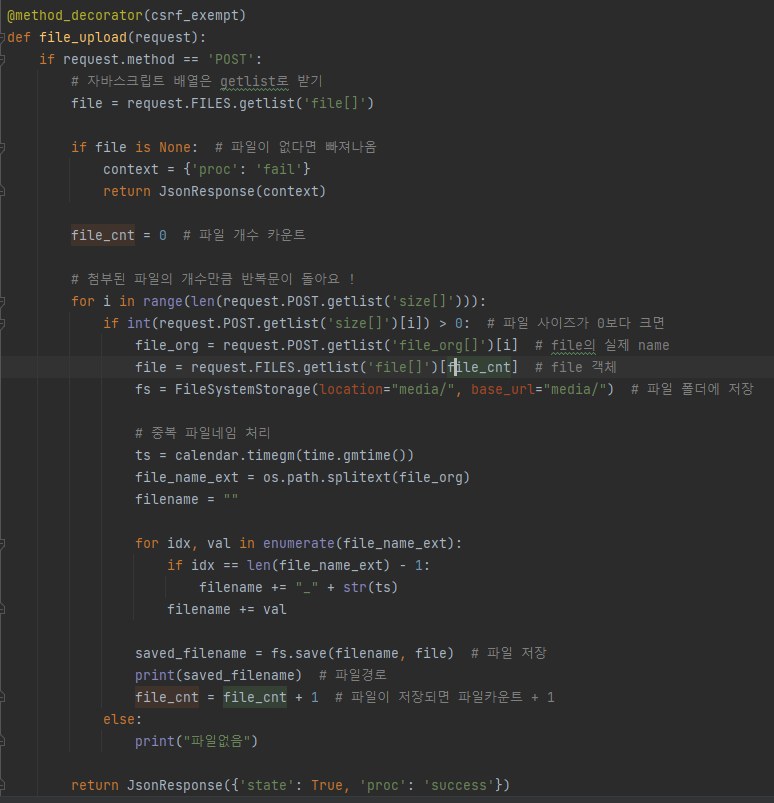
Task: Collapse fold on 'for i in range' line
Action: (3, 301)
